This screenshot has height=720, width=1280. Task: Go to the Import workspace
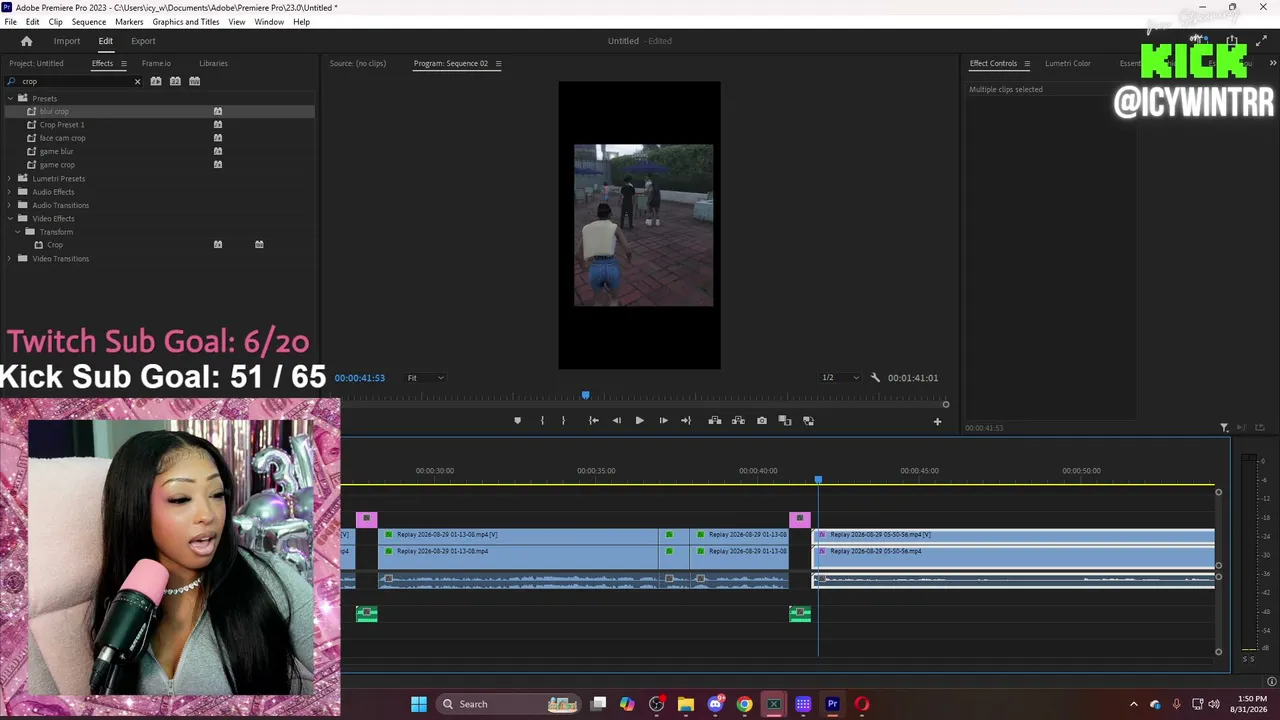tap(67, 41)
